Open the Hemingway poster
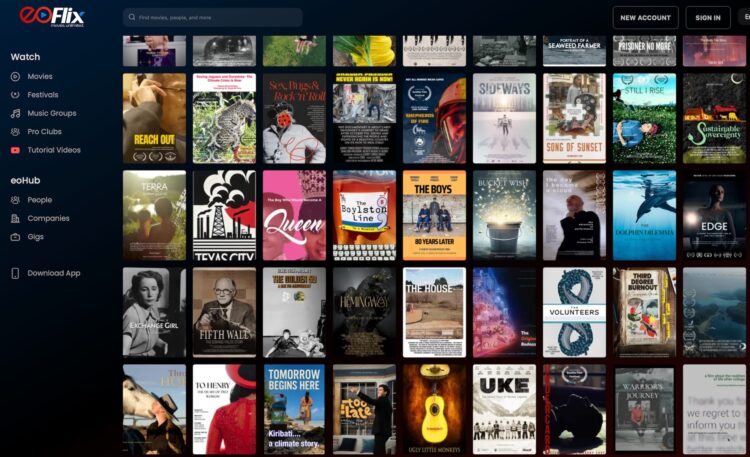This screenshot has height=457, width=750. [364, 312]
